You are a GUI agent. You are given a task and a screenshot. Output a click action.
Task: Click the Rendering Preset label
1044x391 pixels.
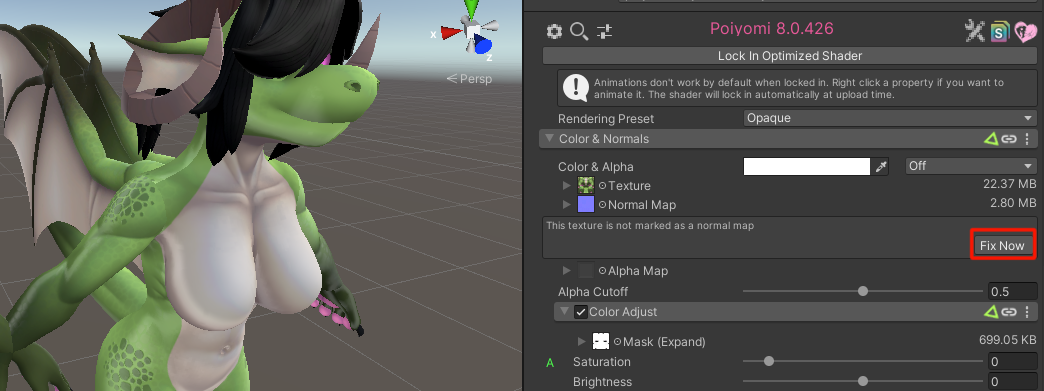(x=606, y=119)
